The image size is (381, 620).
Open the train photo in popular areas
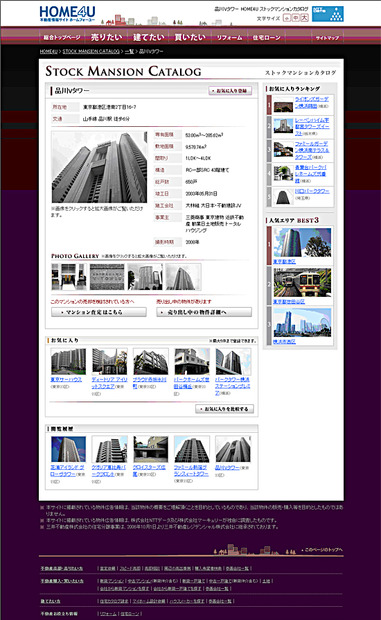[302, 282]
